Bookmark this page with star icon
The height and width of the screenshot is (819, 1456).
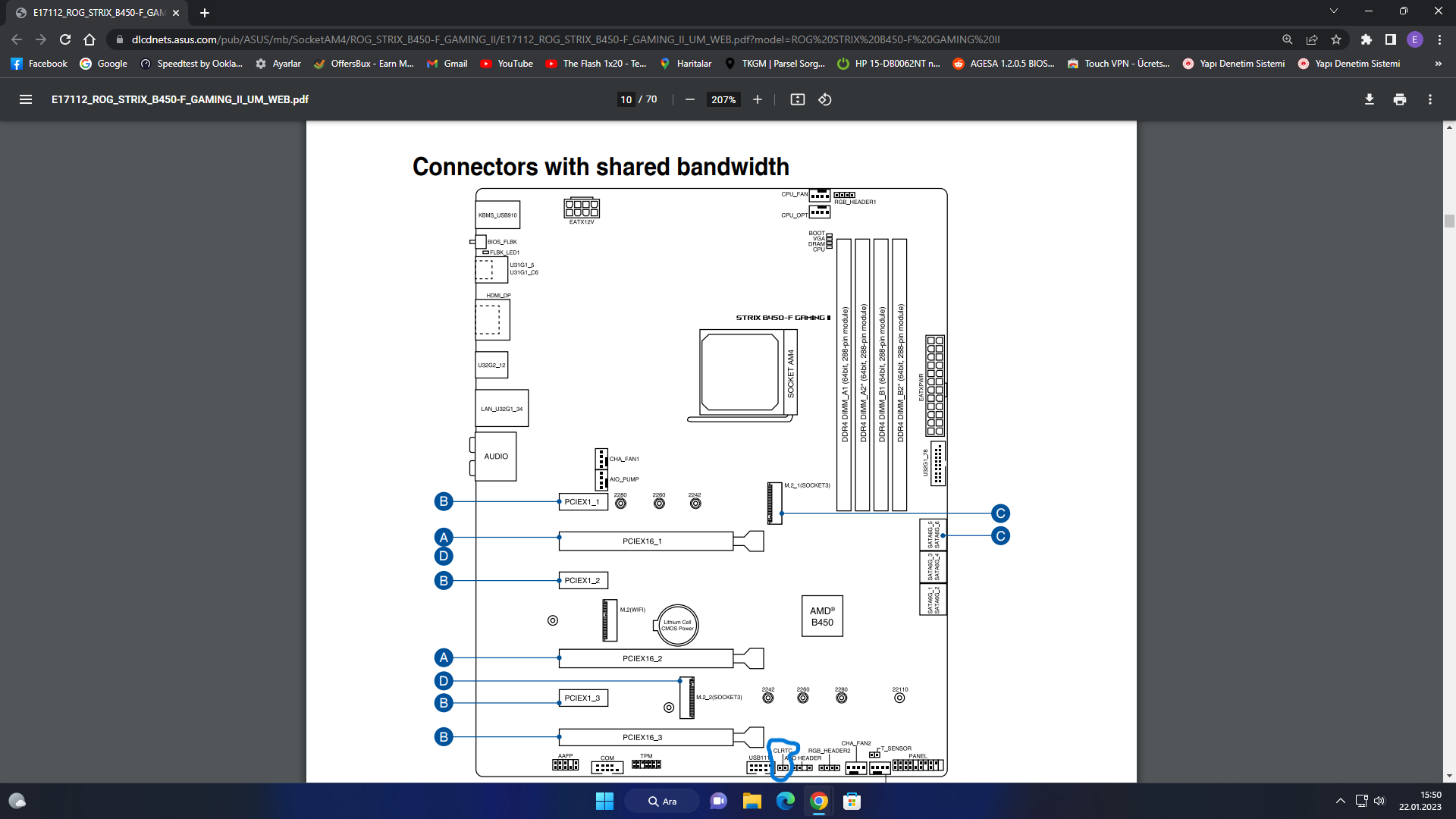1336,39
